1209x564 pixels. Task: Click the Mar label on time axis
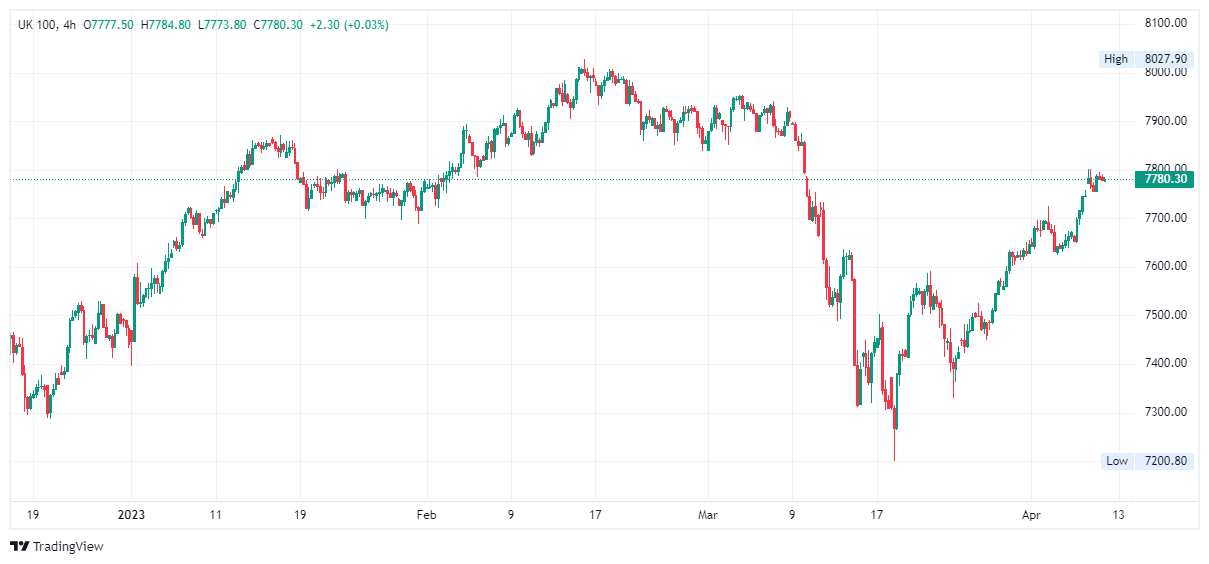coord(708,515)
